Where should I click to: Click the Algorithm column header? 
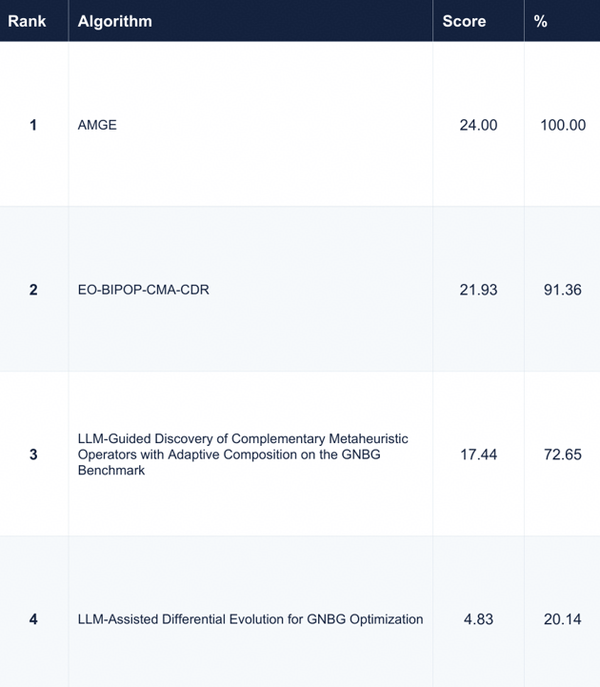(x=115, y=21)
